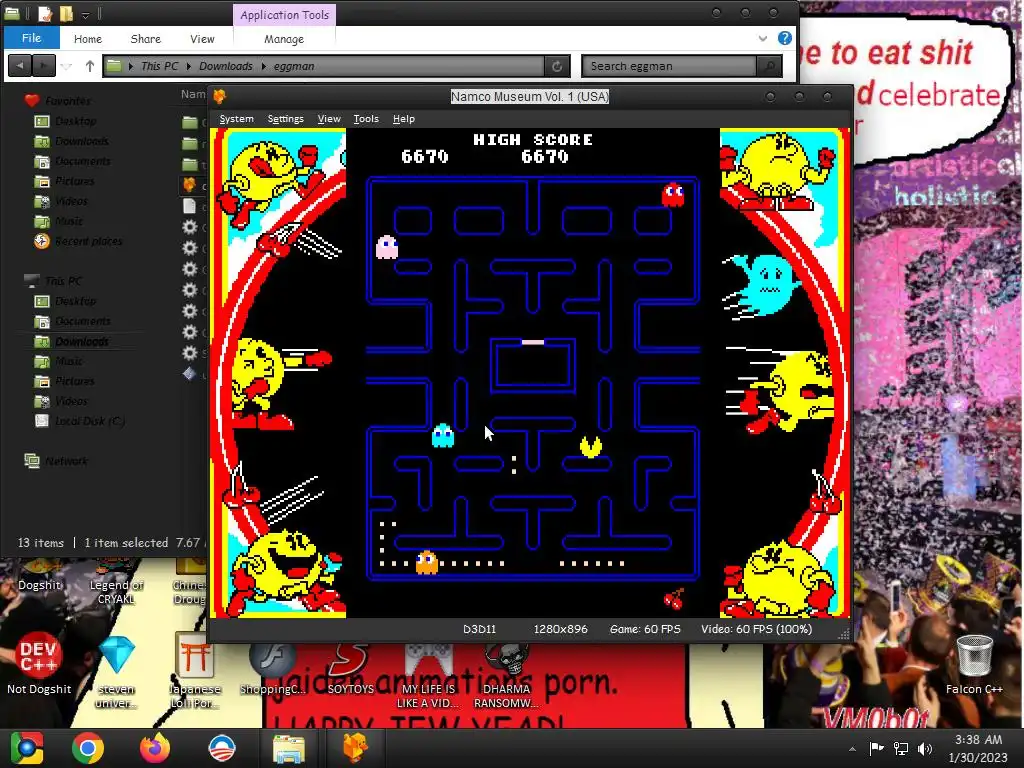Open Google Chrome from the taskbar
The width and height of the screenshot is (1024, 768).
(88, 748)
